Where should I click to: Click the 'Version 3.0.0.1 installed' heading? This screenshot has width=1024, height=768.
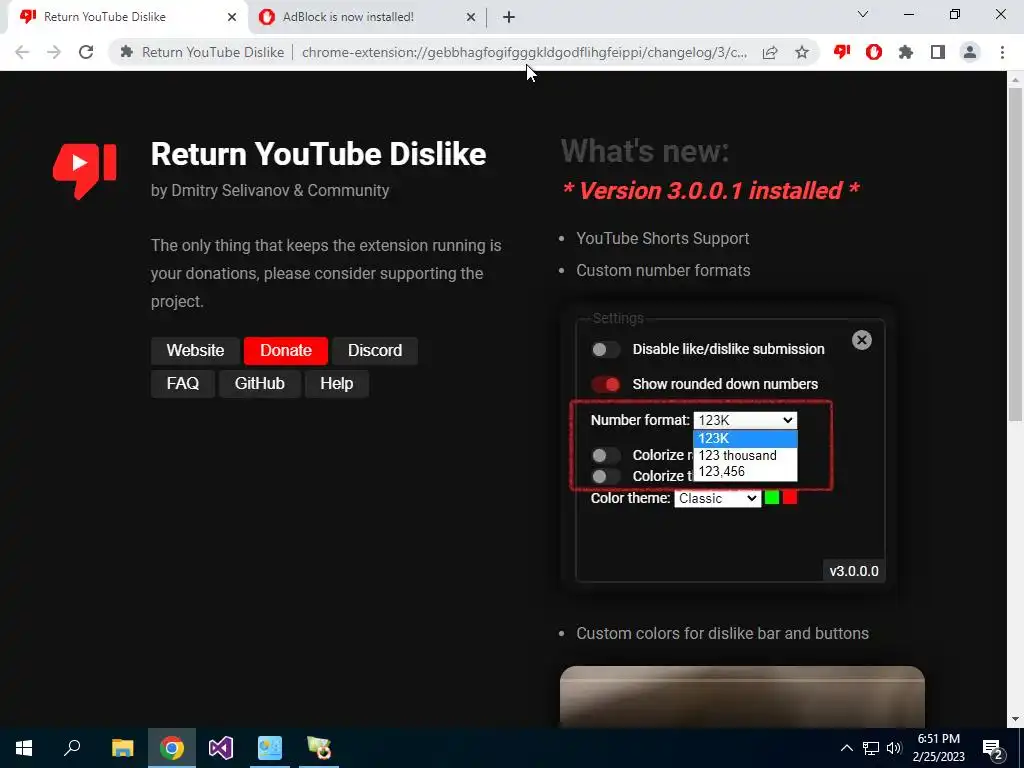711,191
